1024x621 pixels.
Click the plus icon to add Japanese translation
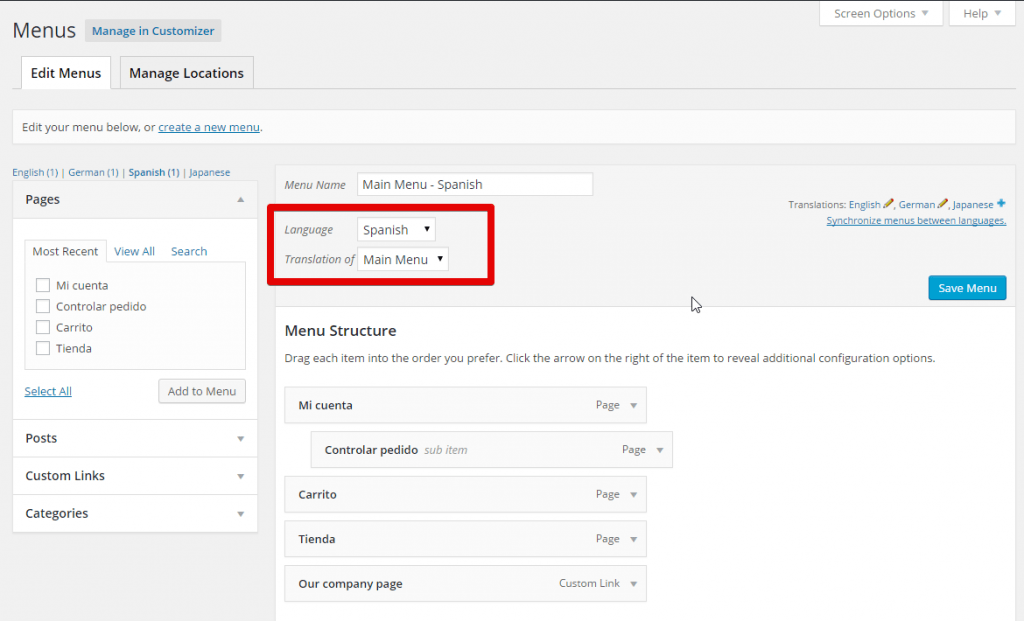(x=1001, y=203)
